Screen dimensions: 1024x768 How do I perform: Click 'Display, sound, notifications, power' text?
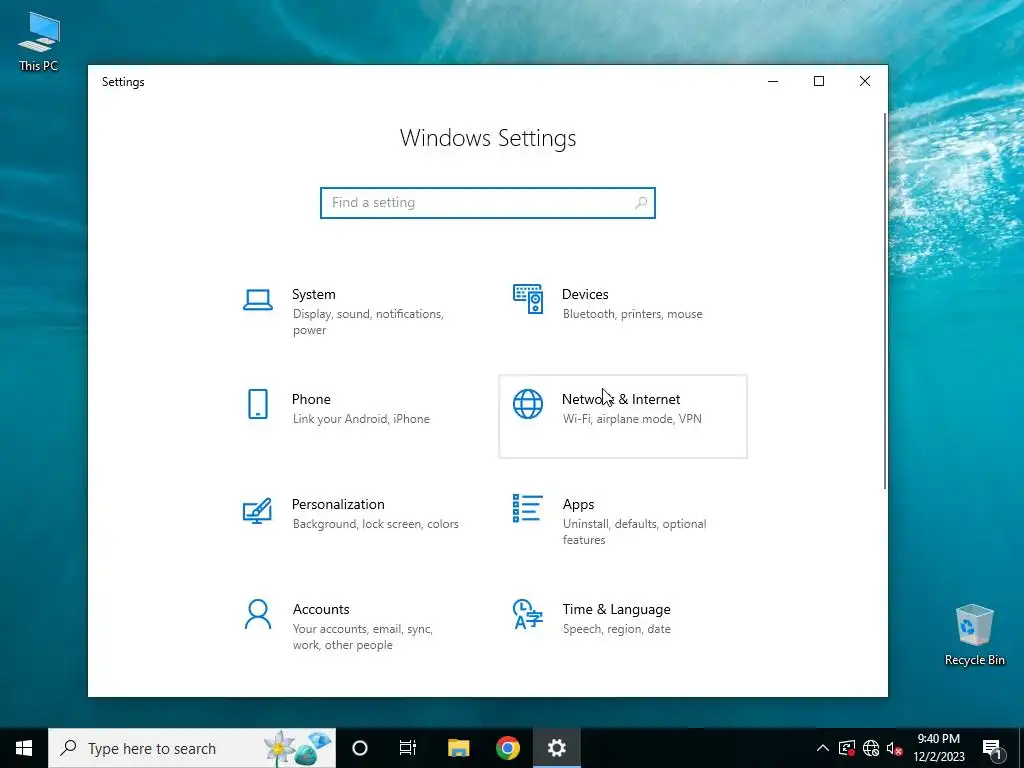click(368, 322)
